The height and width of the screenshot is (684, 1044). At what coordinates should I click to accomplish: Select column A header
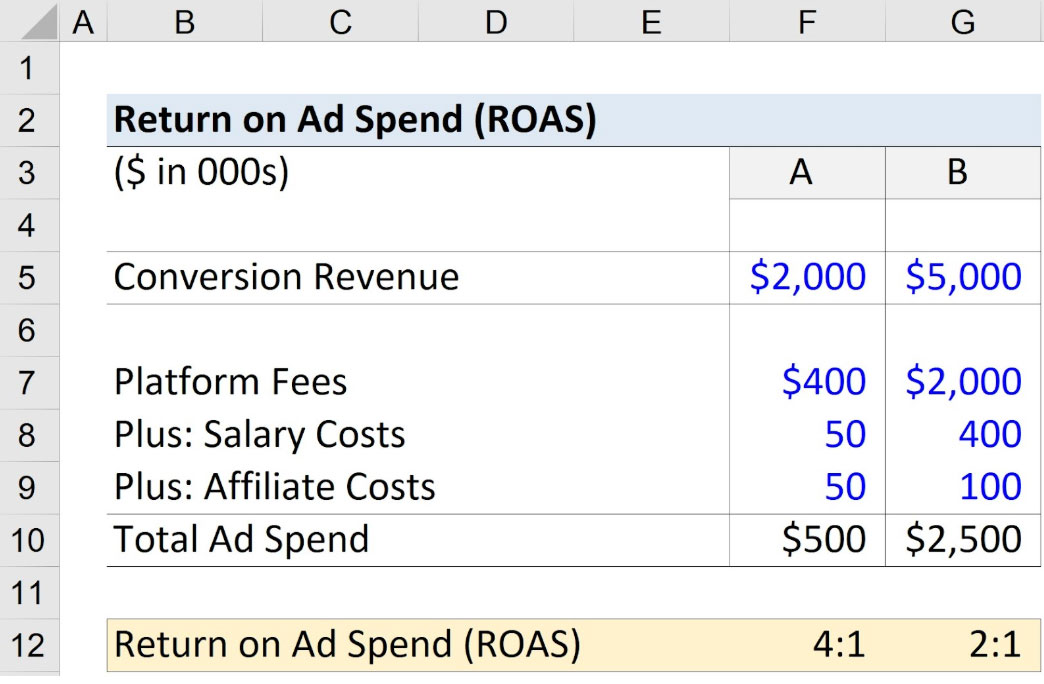tap(83, 21)
